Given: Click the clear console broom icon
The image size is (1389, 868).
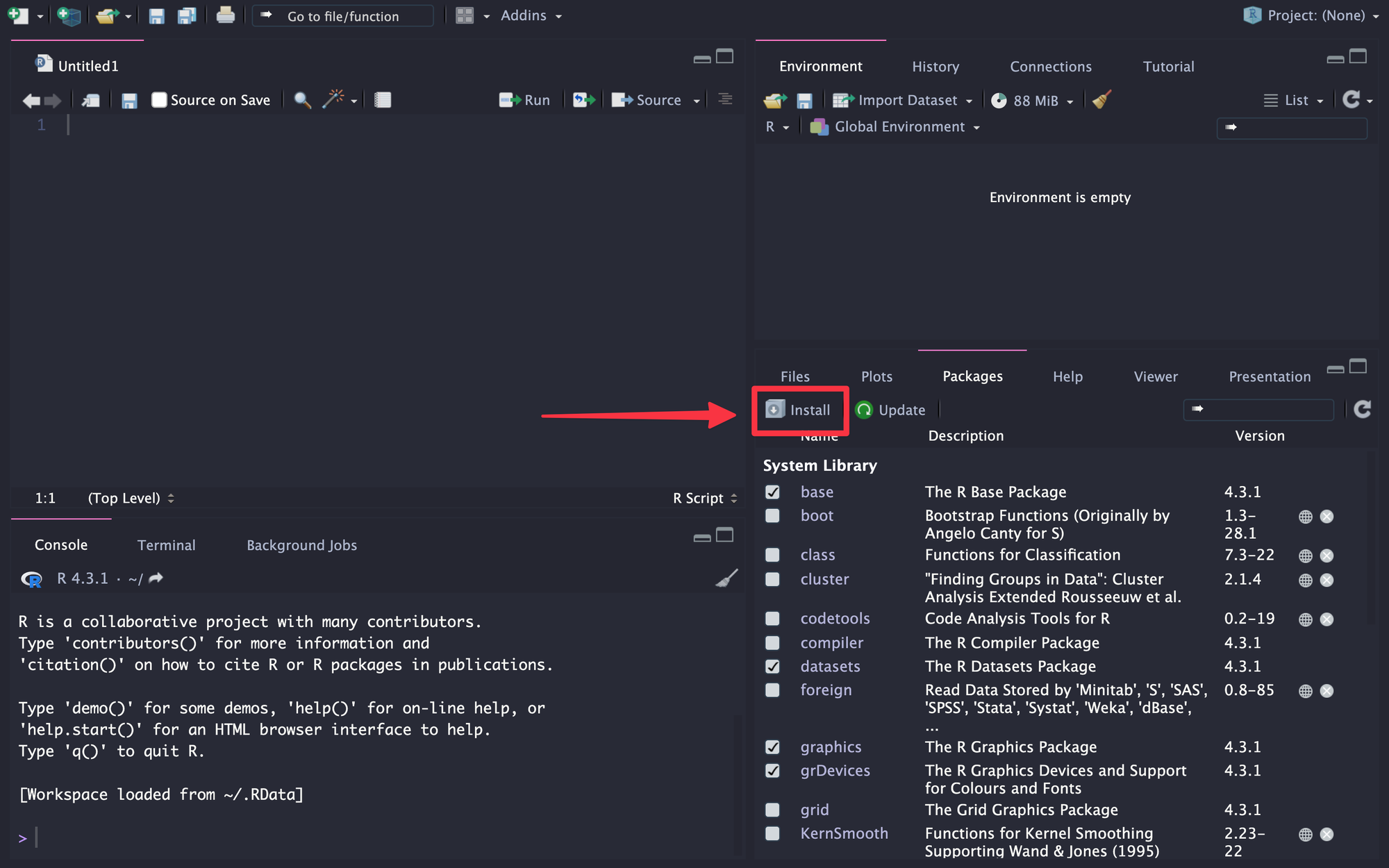Looking at the screenshot, I should click(727, 578).
